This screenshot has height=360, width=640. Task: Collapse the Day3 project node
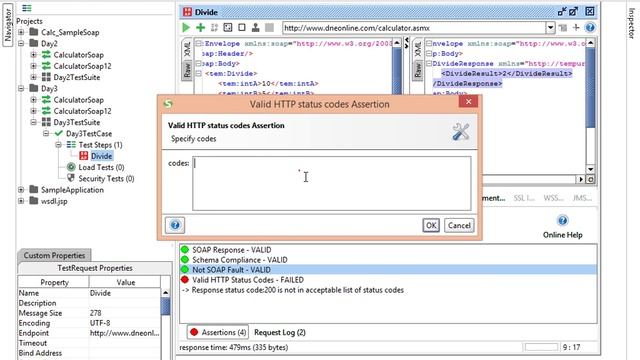point(21,88)
